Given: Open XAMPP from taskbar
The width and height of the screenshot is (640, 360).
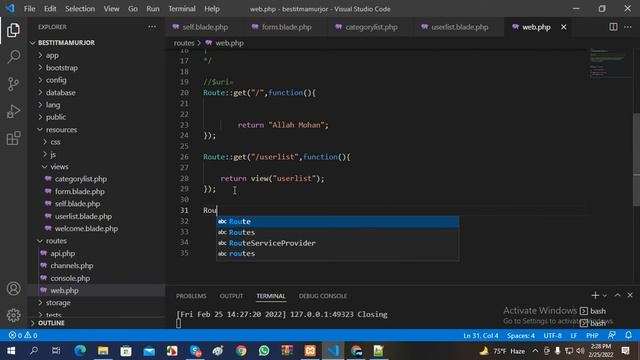Looking at the screenshot, I should pyautogui.click(x=310, y=351).
